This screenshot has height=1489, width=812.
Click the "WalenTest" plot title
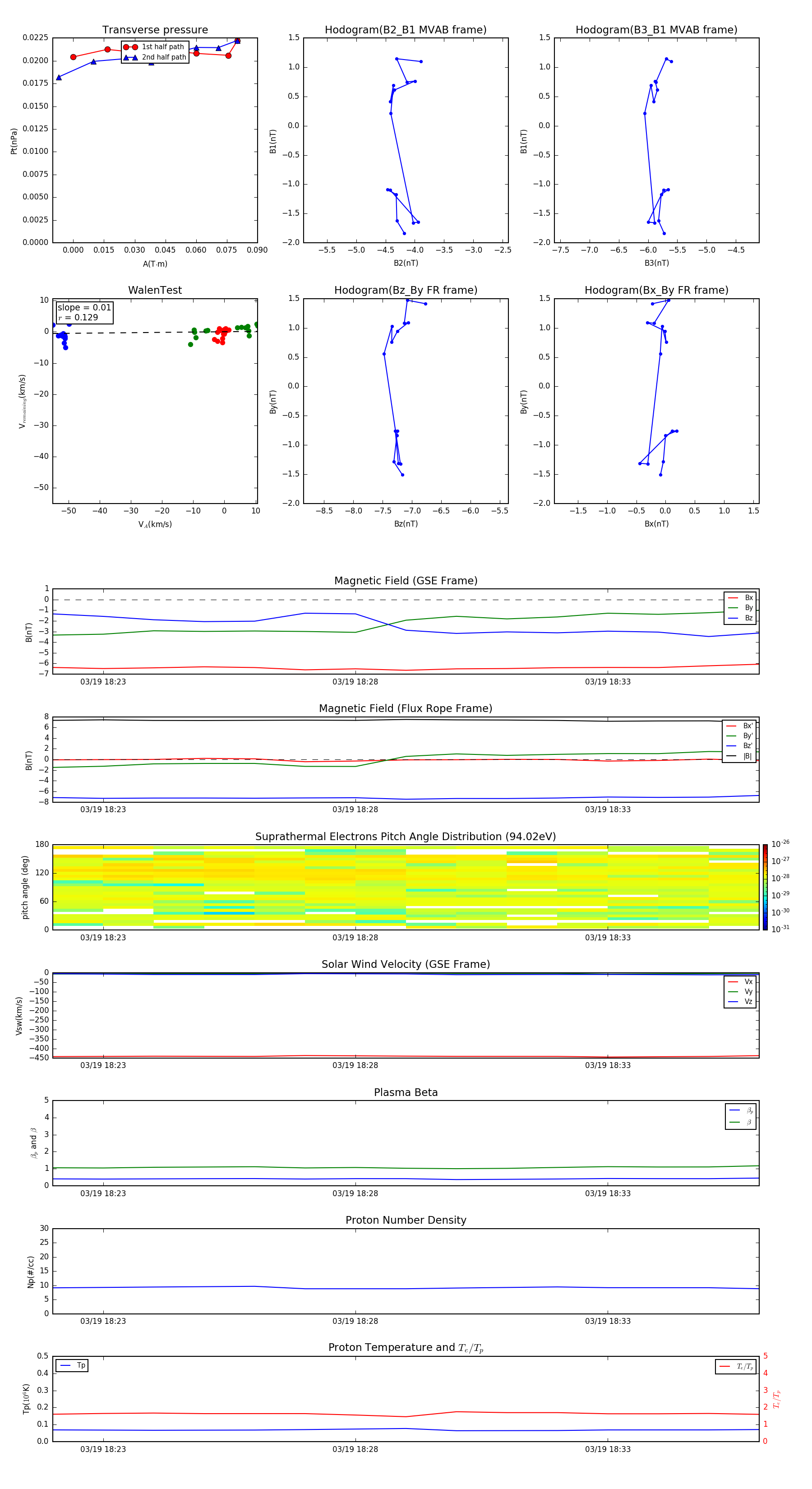coord(155,290)
